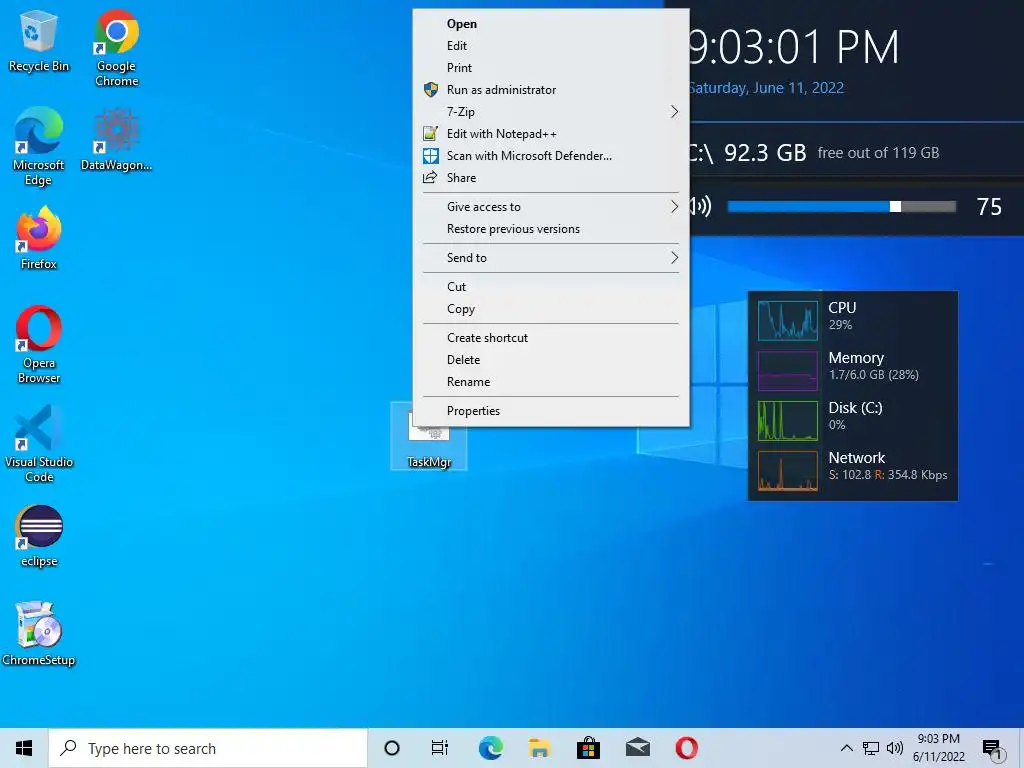
Task: Select Run as administrator
Action: (551, 90)
